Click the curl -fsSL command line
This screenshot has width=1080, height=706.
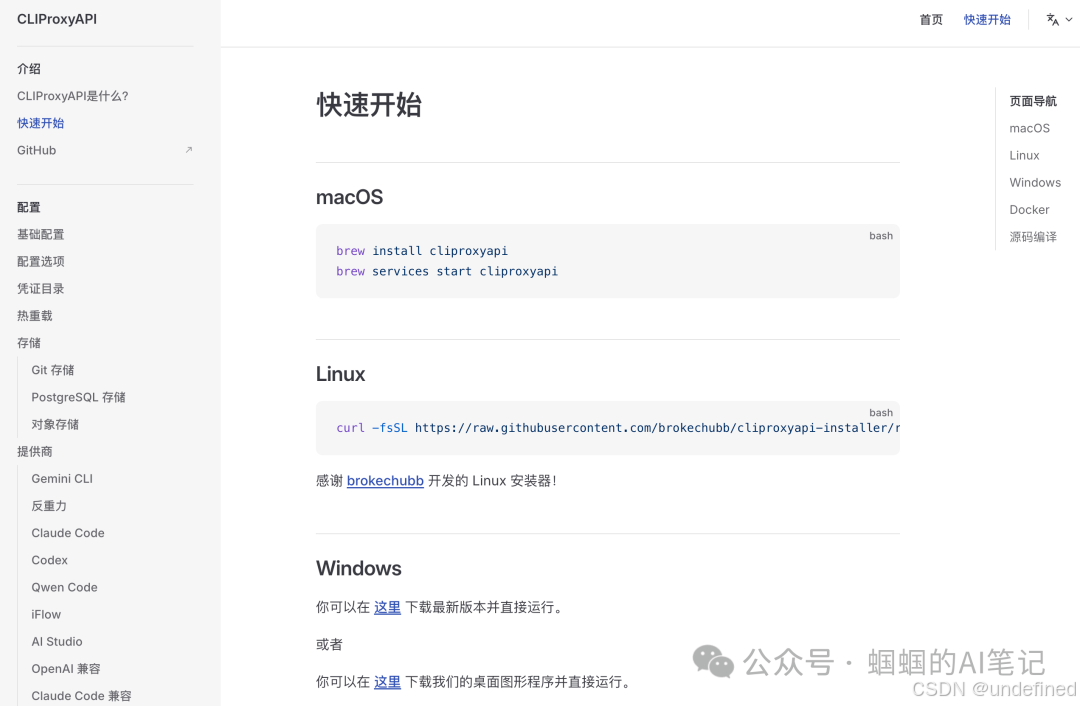(x=618, y=428)
